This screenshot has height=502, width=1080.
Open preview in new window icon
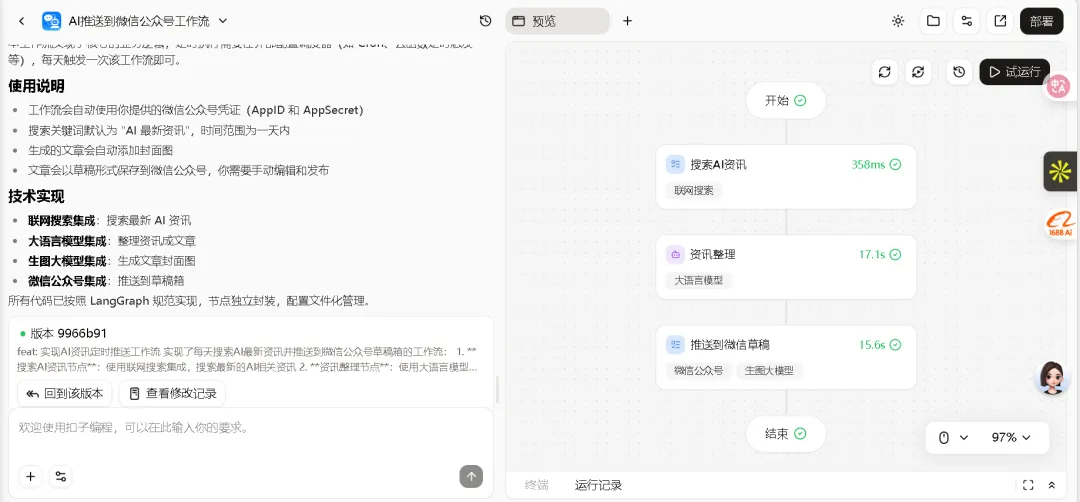(x=999, y=21)
